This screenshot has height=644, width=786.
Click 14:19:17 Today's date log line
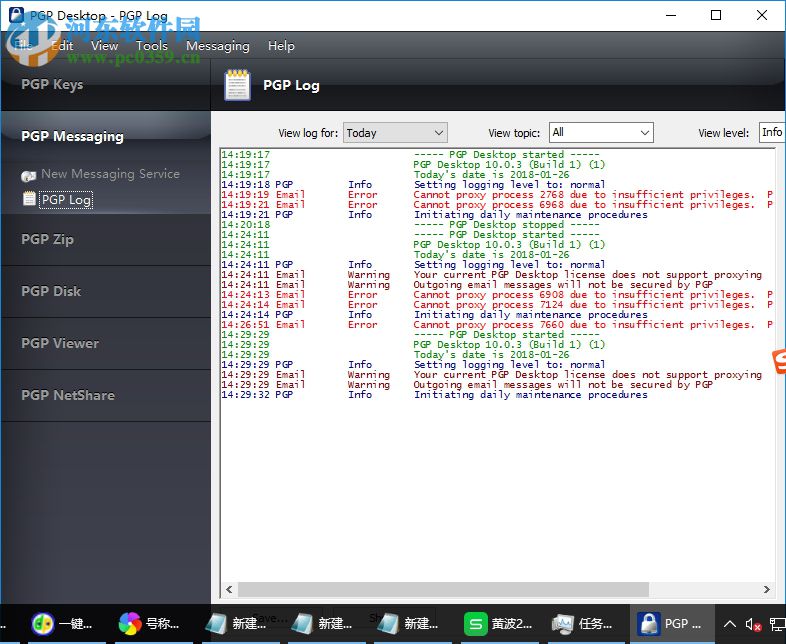pos(395,174)
